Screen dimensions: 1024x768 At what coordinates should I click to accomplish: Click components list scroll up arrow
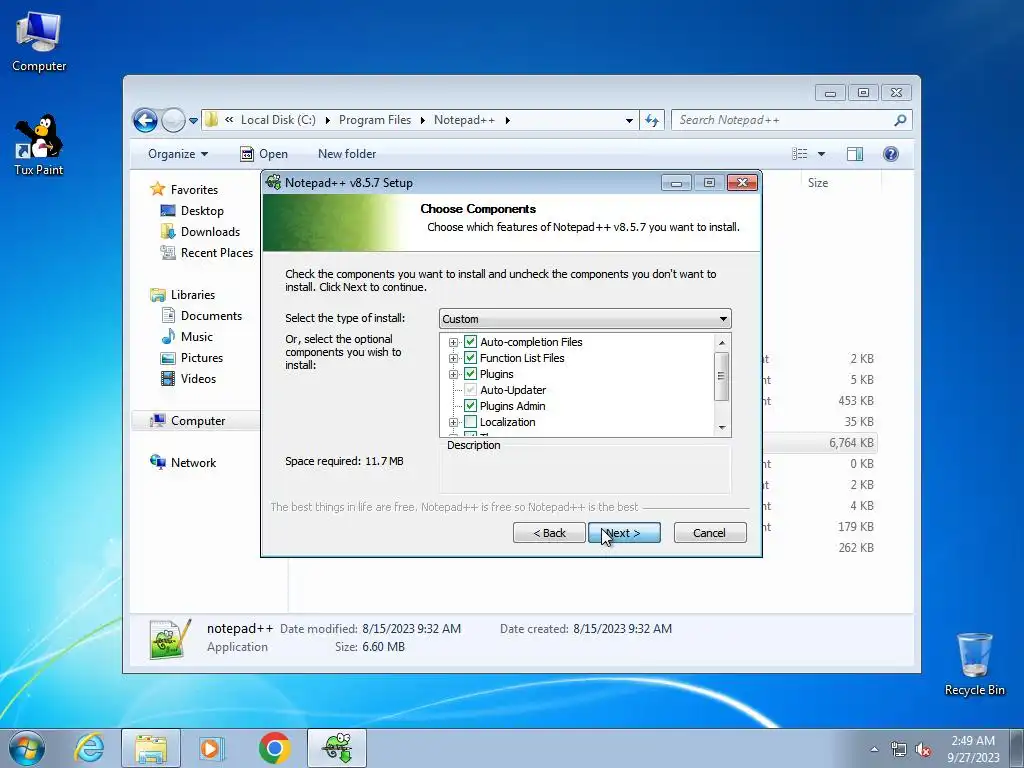(722, 342)
